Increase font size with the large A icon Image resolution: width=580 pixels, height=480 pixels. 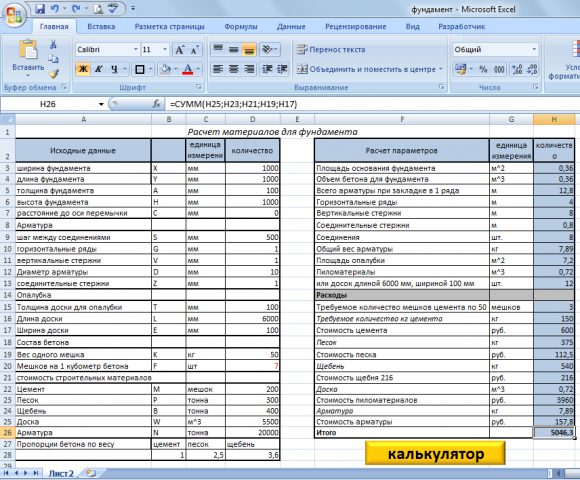[179, 50]
